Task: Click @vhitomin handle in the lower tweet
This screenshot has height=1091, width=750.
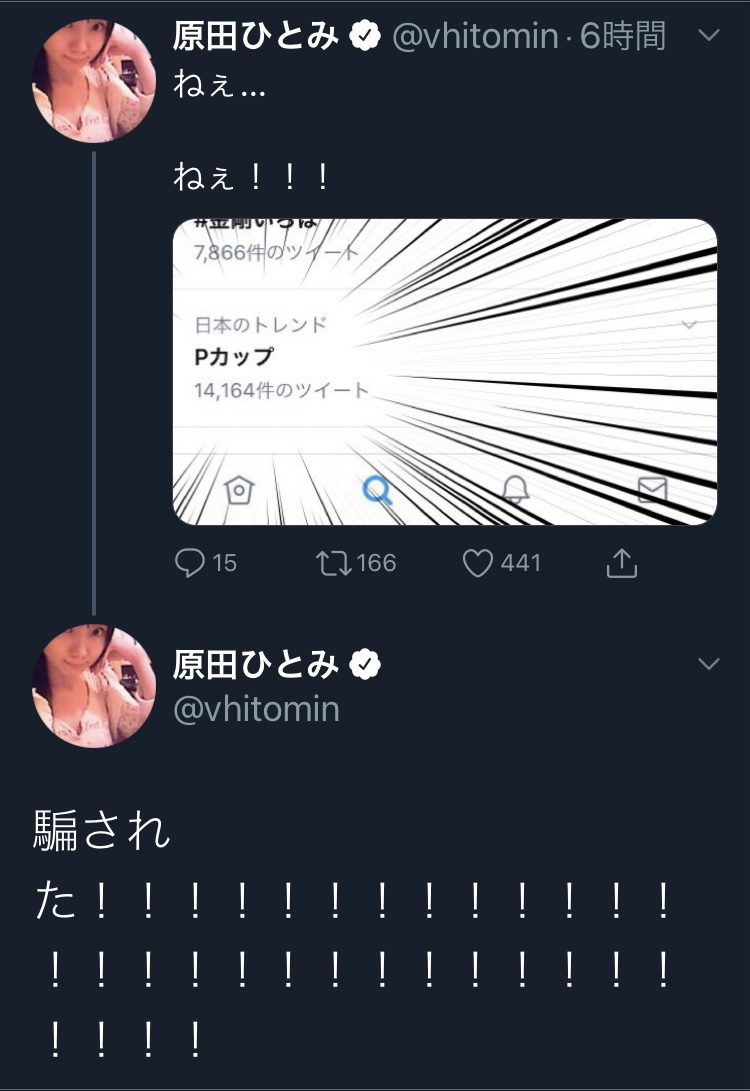Action: point(256,709)
